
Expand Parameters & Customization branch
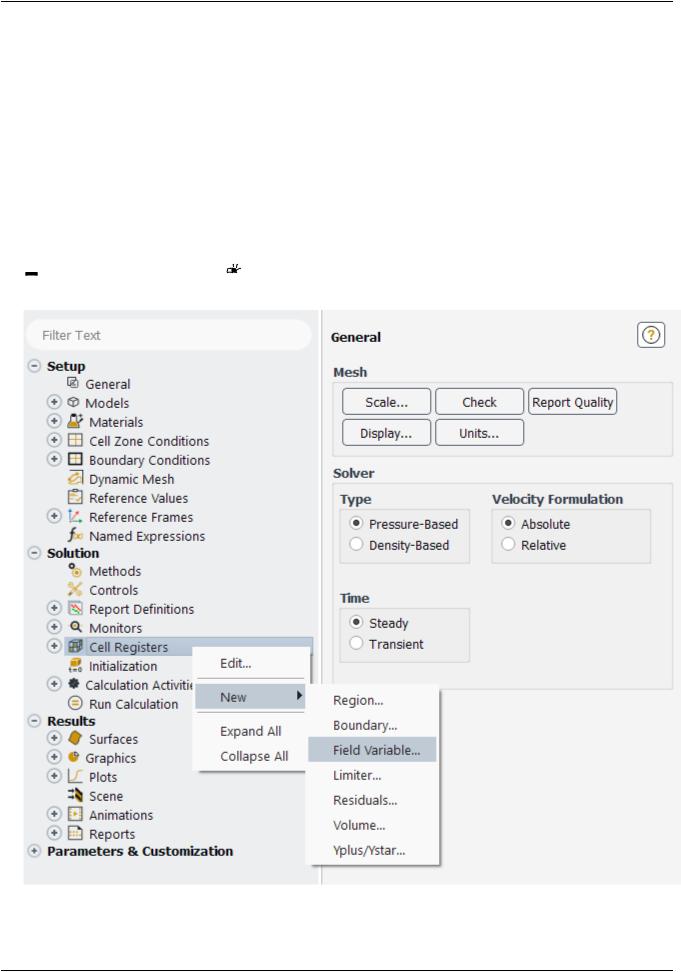(x=35, y=850)
